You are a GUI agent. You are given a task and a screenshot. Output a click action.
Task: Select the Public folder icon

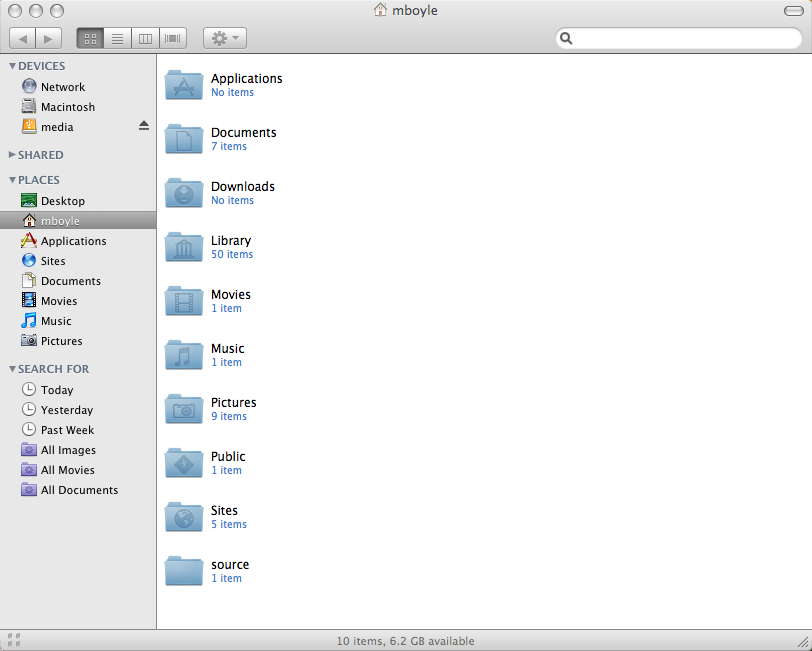coord(184,463)
